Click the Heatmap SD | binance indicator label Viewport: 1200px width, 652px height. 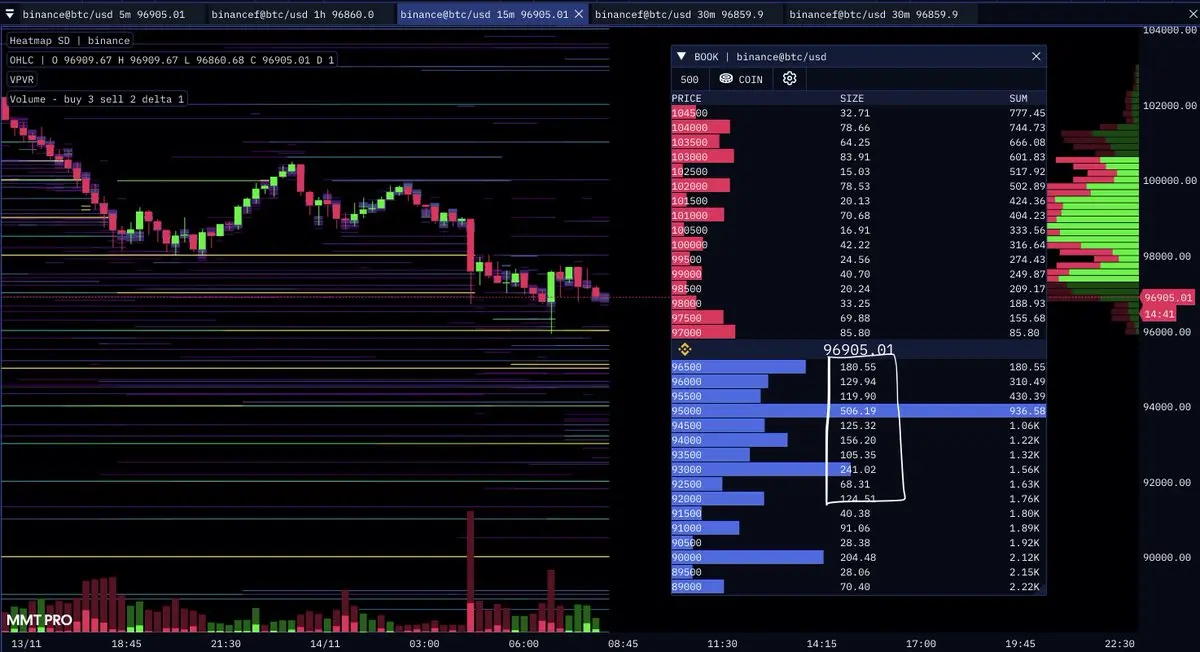pyautogui.click(x=69, y=40)
